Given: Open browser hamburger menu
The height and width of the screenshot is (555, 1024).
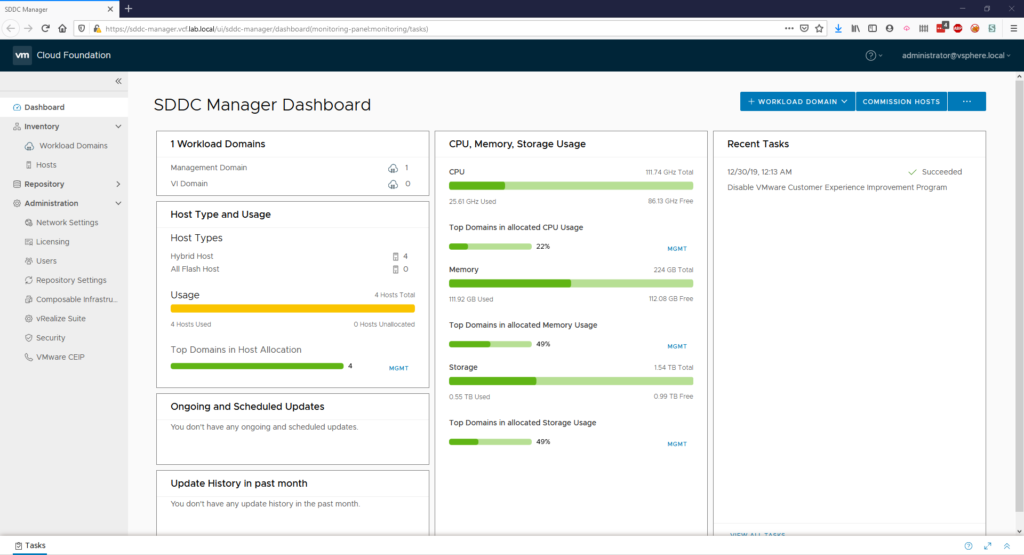Looking at the screenshot, I should (x=1014, y=29).
